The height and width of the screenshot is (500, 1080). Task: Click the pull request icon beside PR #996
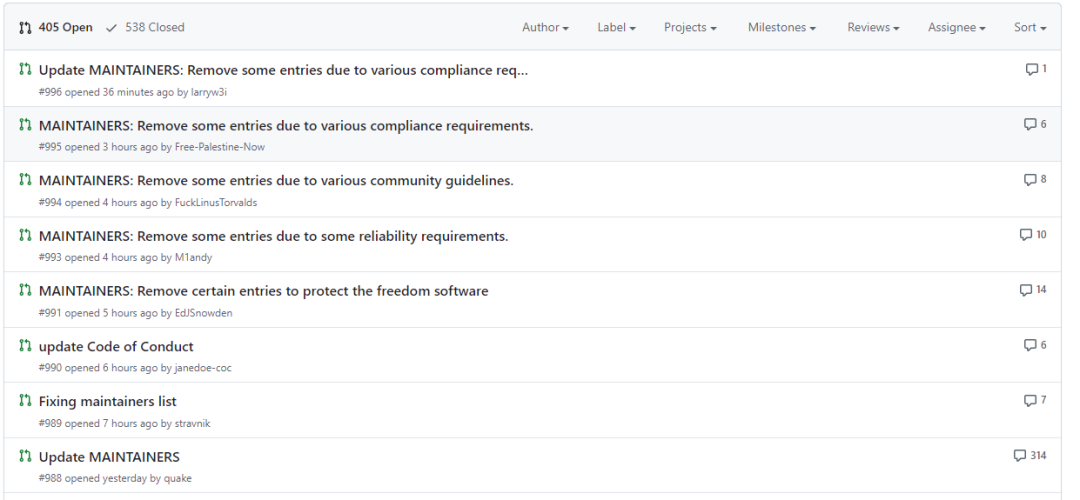[25, 69]
